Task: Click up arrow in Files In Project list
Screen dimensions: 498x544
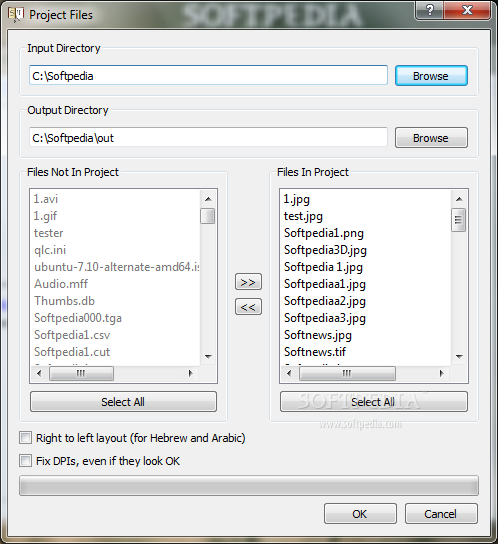Action: coord(459,199)
